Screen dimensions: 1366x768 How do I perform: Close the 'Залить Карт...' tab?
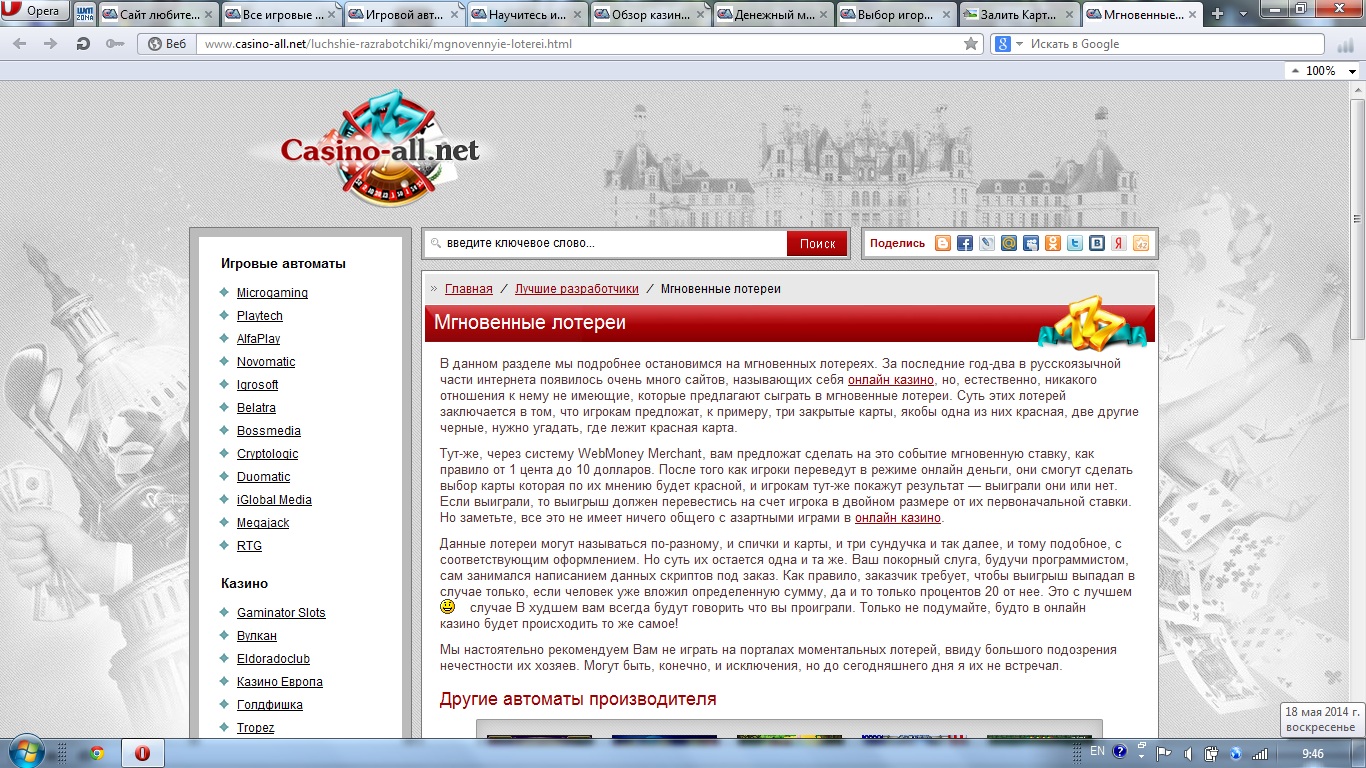(1067, 15)
